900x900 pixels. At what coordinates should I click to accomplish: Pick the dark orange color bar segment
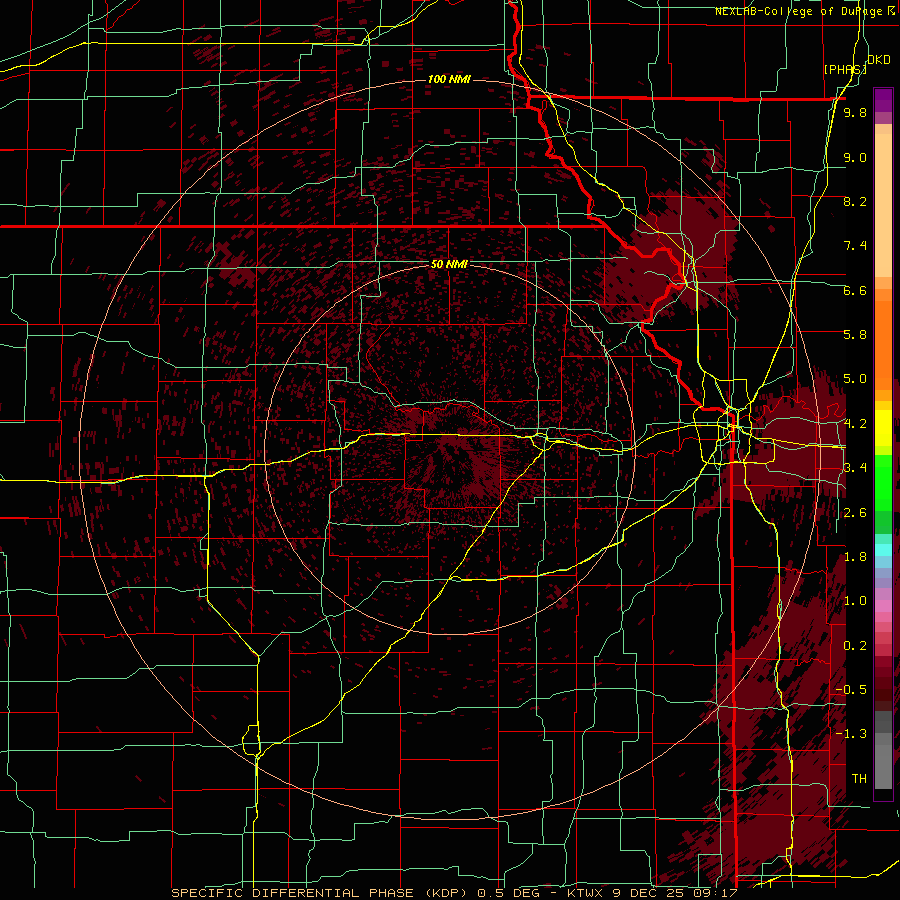pyautogui.click(x=883, y=344)
